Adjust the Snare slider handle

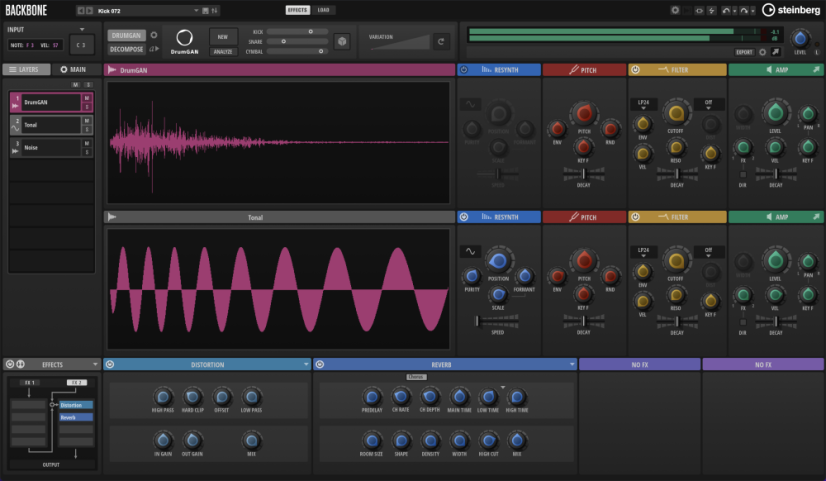(x=284, y=41)
